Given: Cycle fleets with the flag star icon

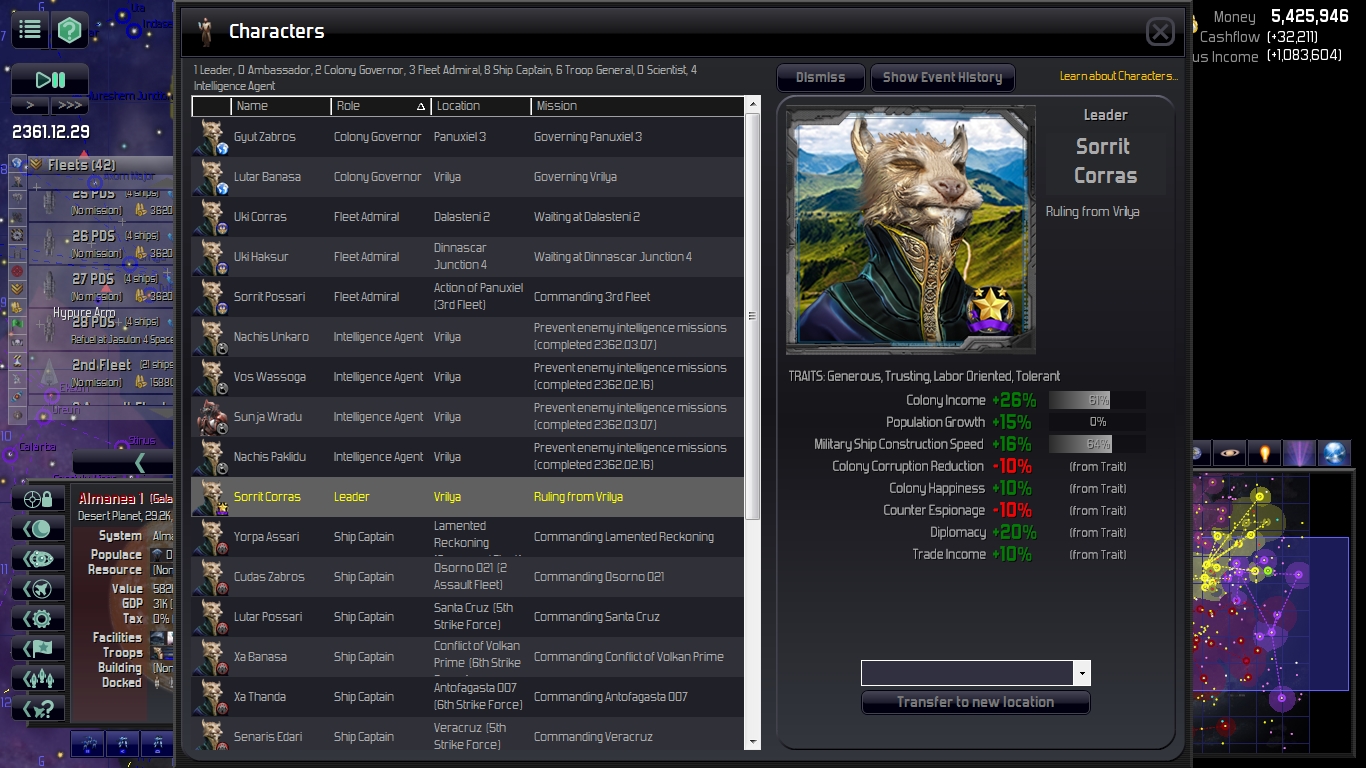Looking at the screenshot, I should 38,649.
